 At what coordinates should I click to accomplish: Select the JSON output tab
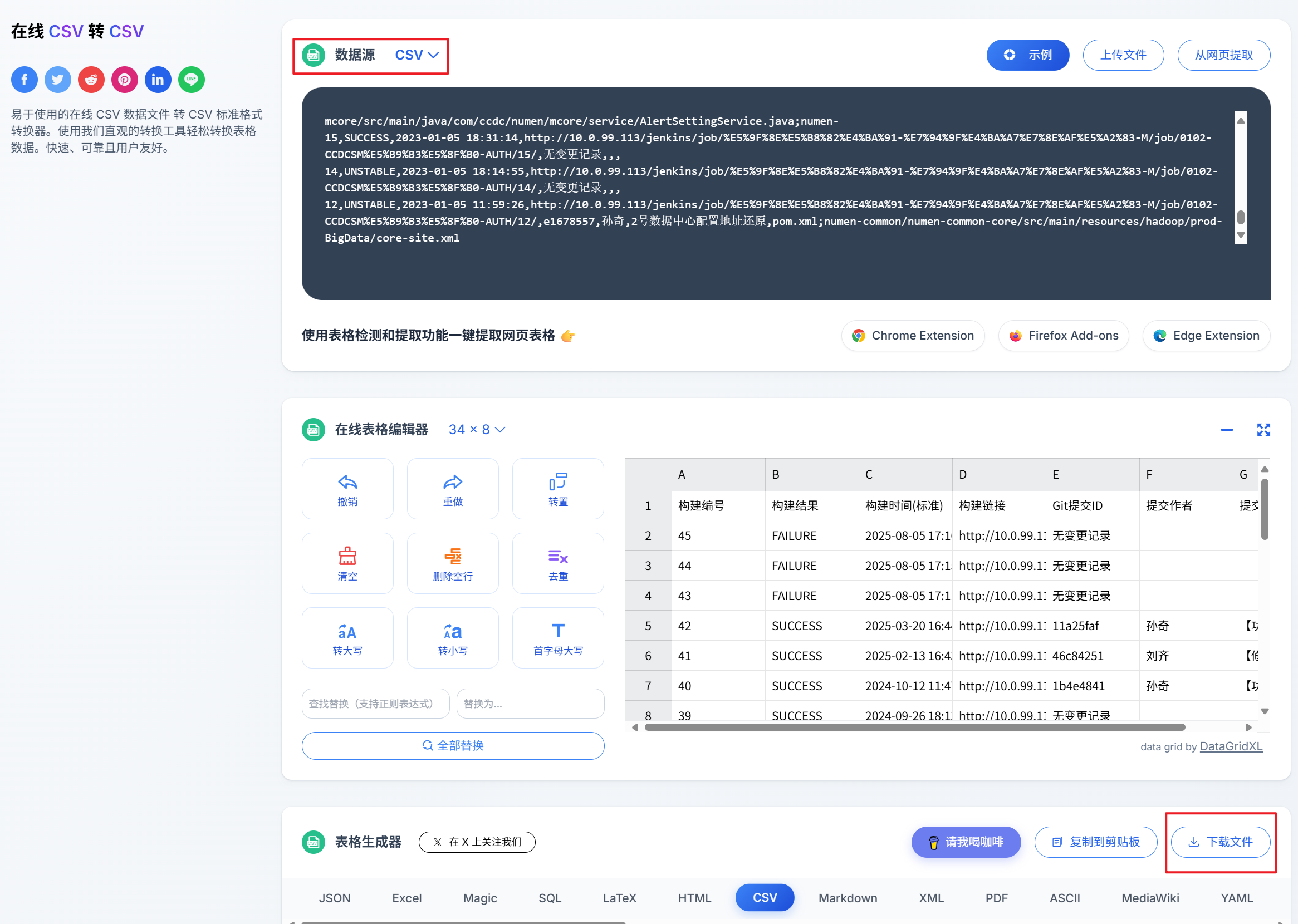[x=335, y=898]
